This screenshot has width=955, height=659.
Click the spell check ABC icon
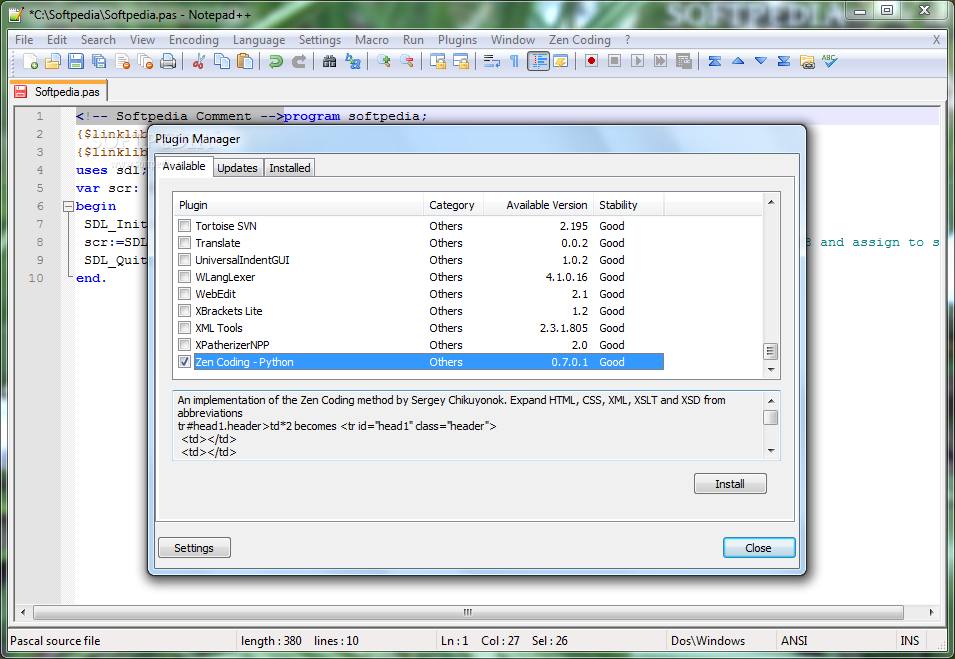pos(830,62)
